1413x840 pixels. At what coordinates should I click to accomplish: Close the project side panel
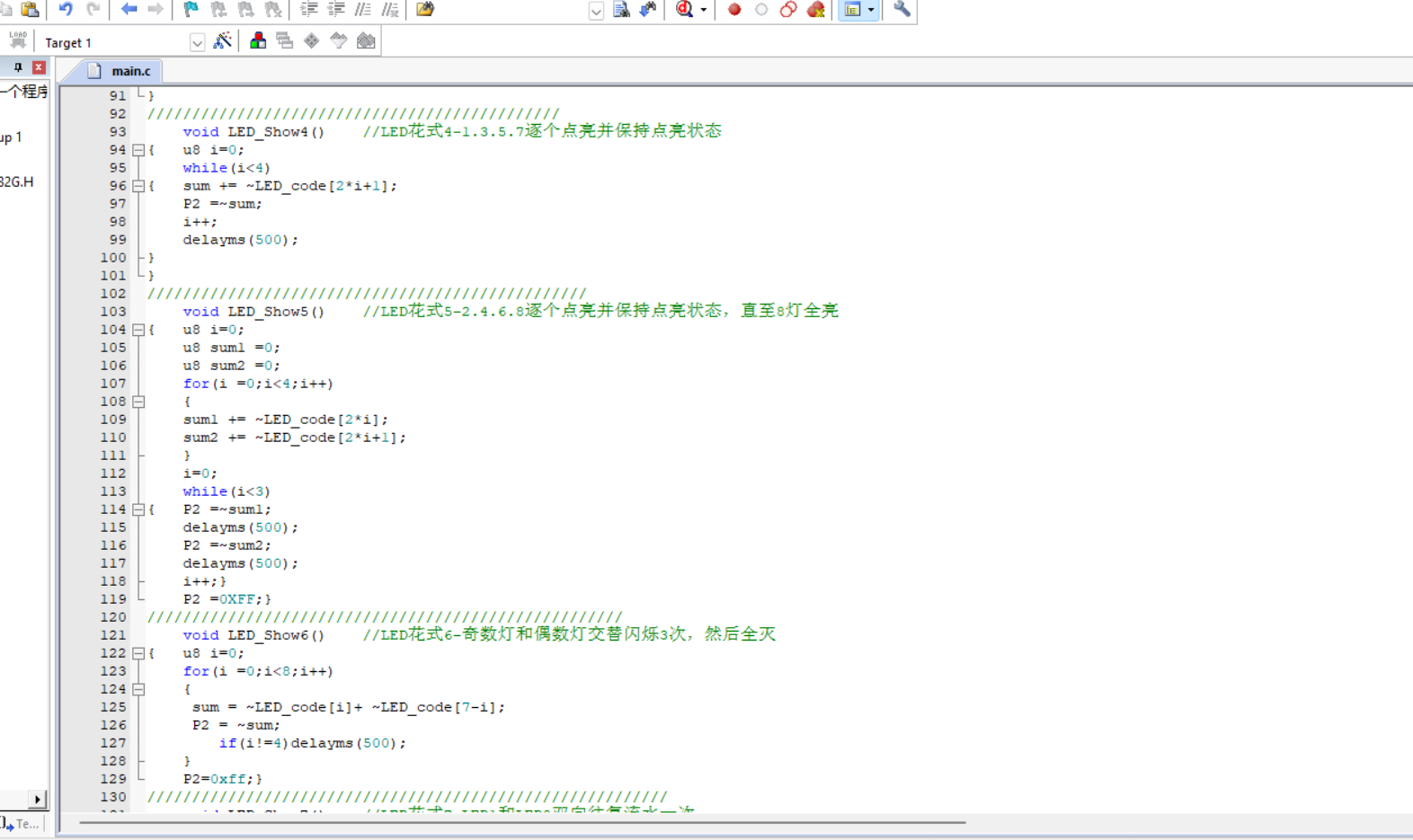click(39, 67)
